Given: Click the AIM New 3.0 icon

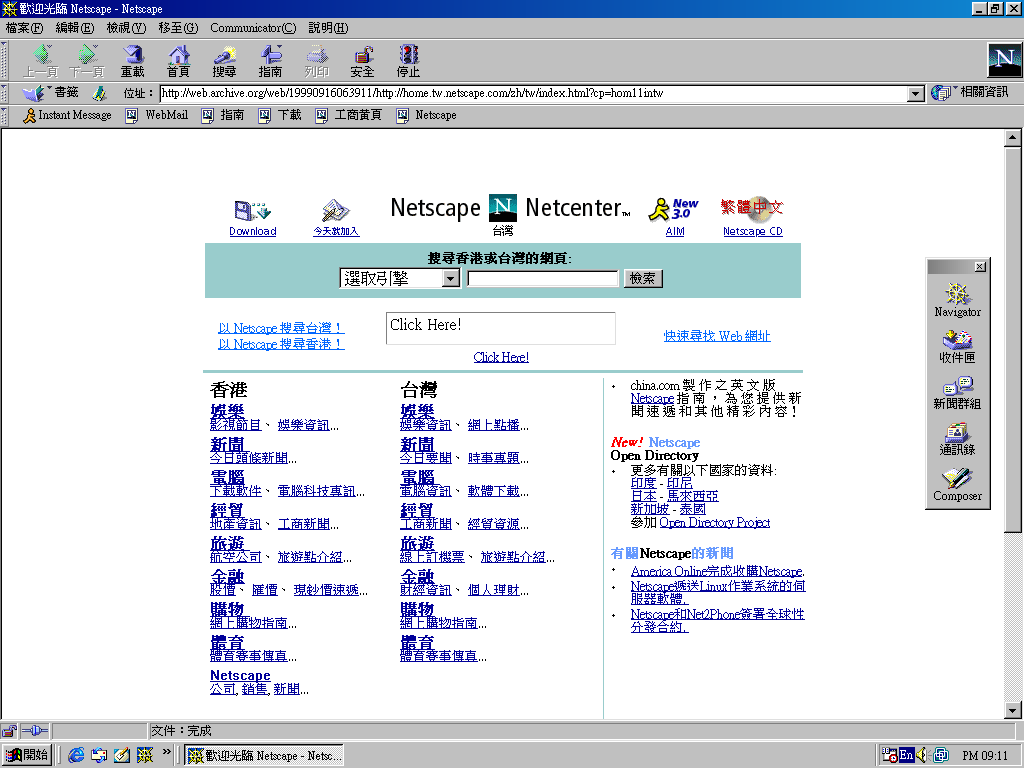Looking at the screenshot, I should [x=673, y=210].
